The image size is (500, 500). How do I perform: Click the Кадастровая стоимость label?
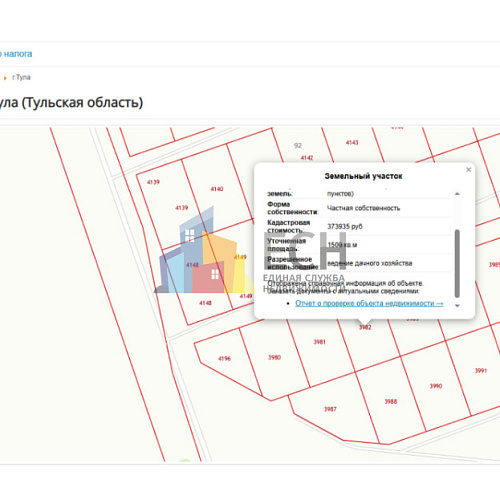click(x=289, y=227)
